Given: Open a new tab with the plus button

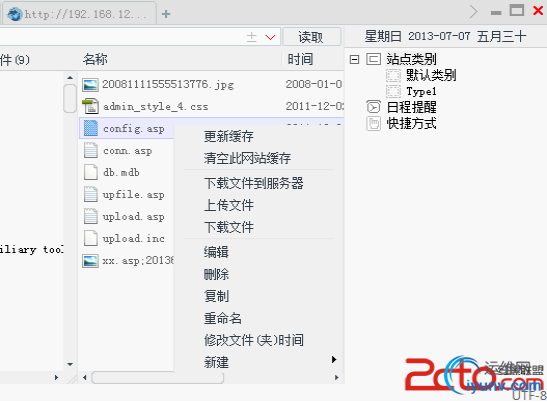Looking at the screenshot, I should [166, 14].
